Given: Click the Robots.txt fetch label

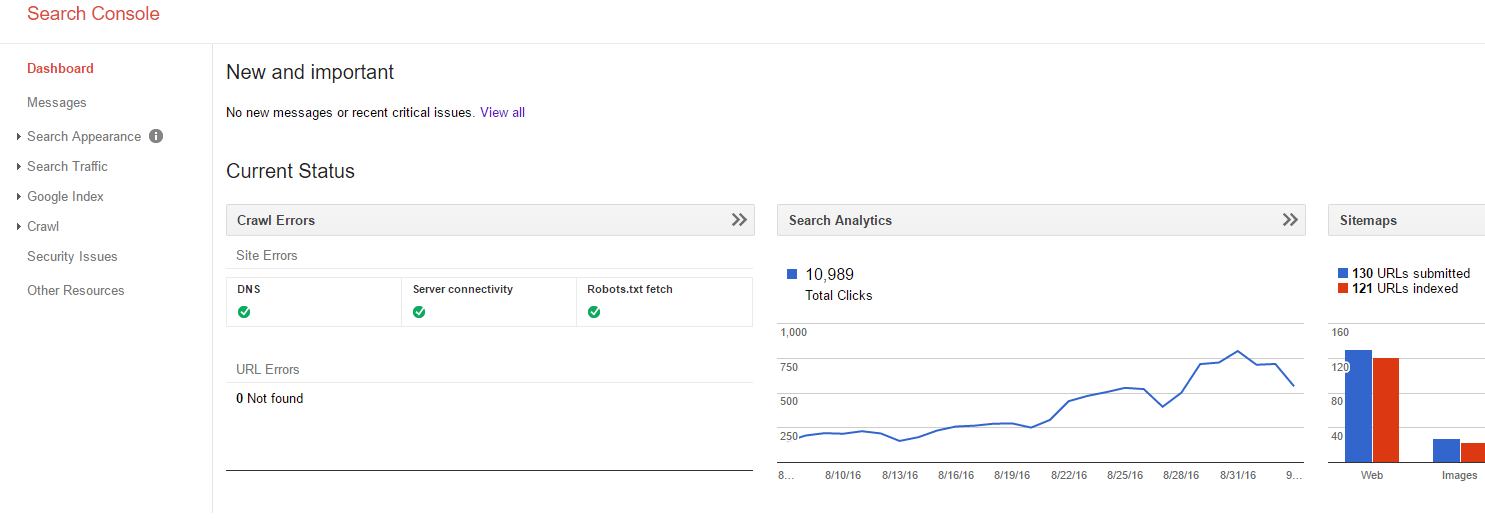Looking at the screenshot, I should (x=630, y=289).
